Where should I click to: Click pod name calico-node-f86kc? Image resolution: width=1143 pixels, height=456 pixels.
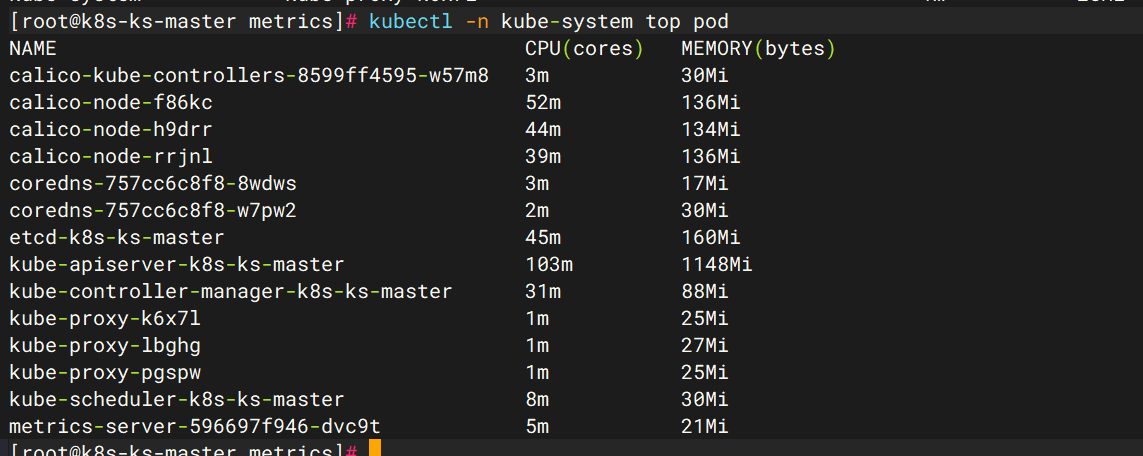pos(111,102)
